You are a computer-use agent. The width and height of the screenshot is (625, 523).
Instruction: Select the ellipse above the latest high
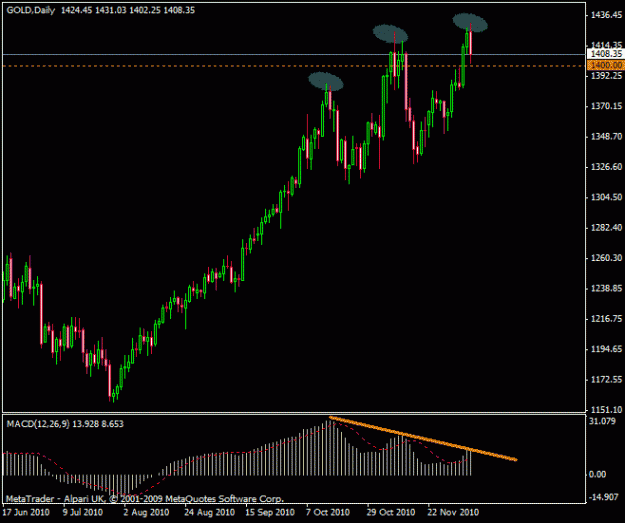tap(470, 23)
